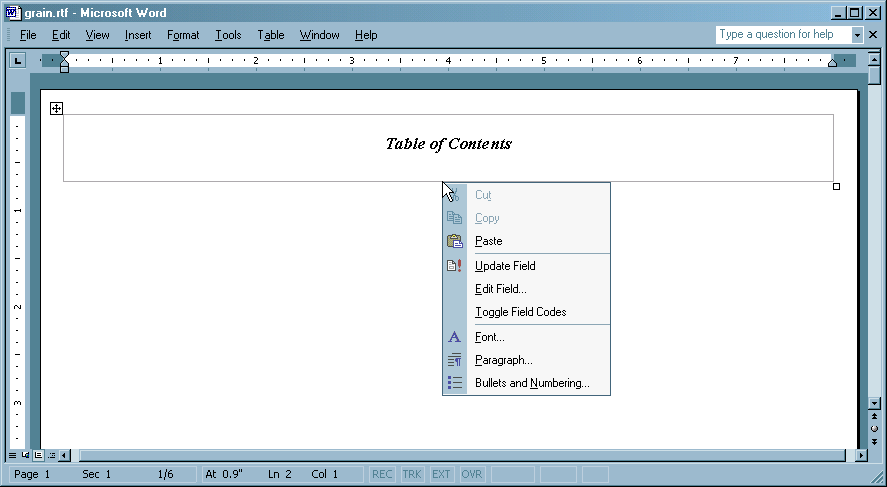Click 'At 0.9"' in status bar

click(x=224, y=475)
